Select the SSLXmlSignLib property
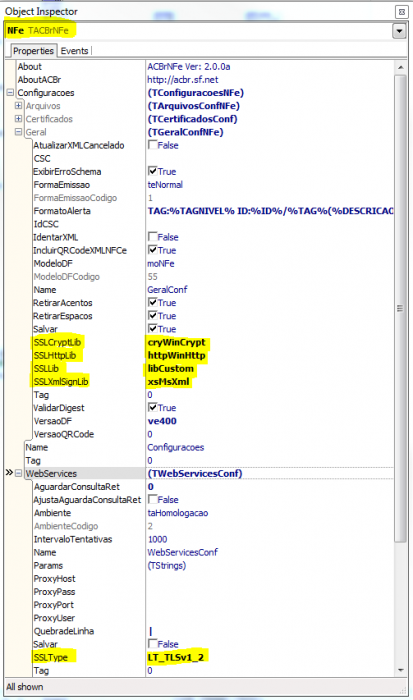Image resolution: width=413 pixels, height=700 pixels. (x=61, y=382)
